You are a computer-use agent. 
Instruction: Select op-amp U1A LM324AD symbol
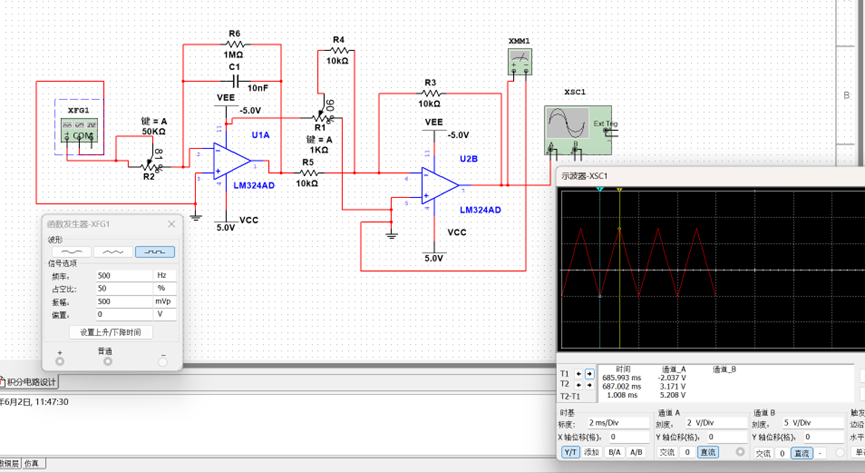(232, 161)
